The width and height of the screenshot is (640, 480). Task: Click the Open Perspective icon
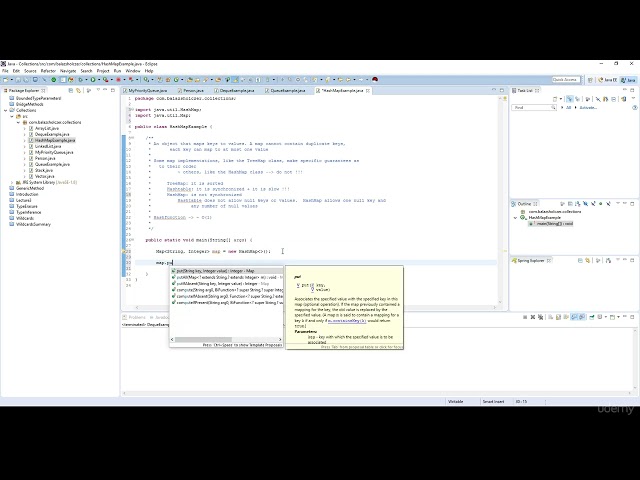[x=590, y=80]
